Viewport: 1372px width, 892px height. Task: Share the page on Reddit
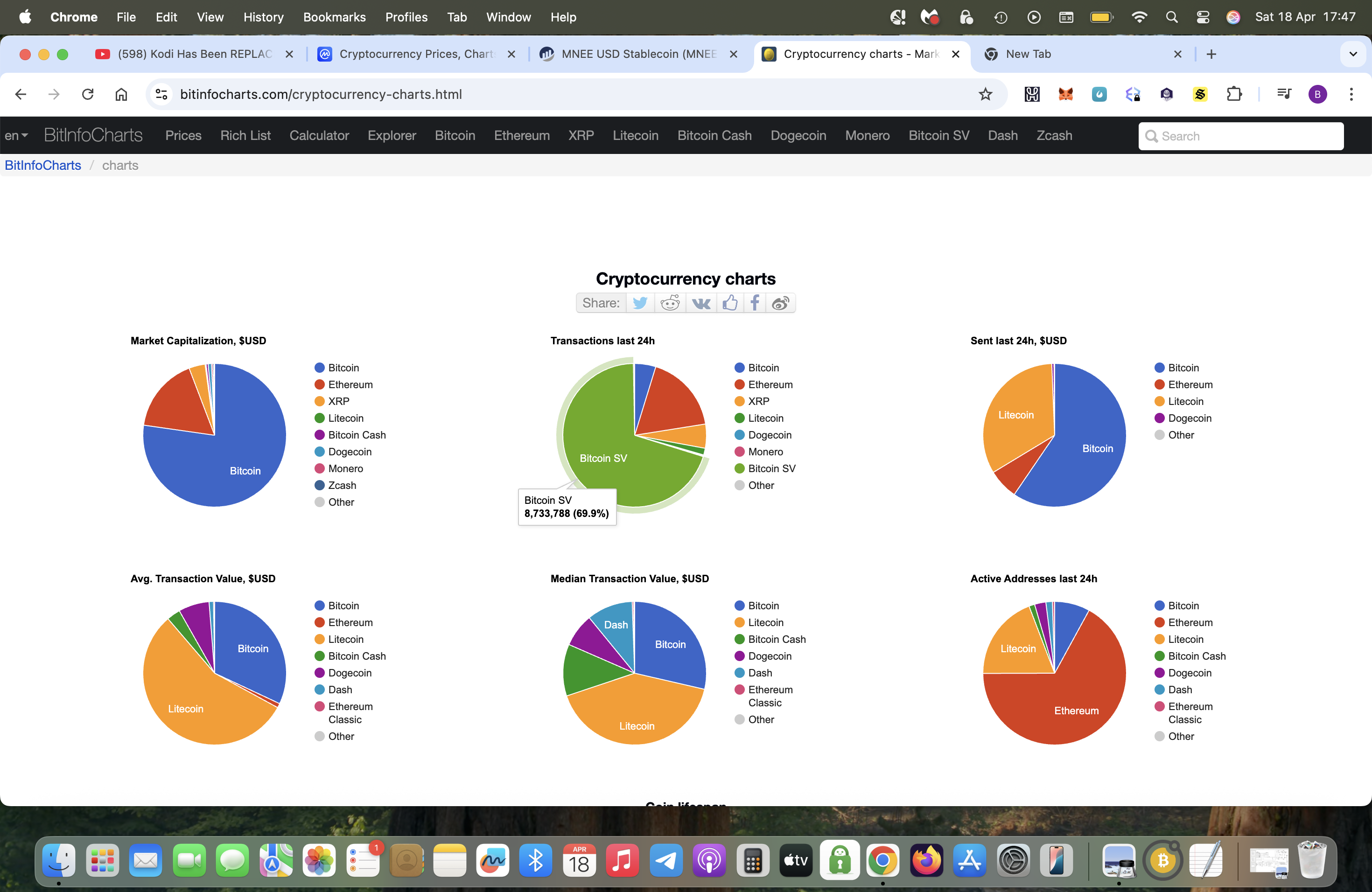tap(670, 303)
